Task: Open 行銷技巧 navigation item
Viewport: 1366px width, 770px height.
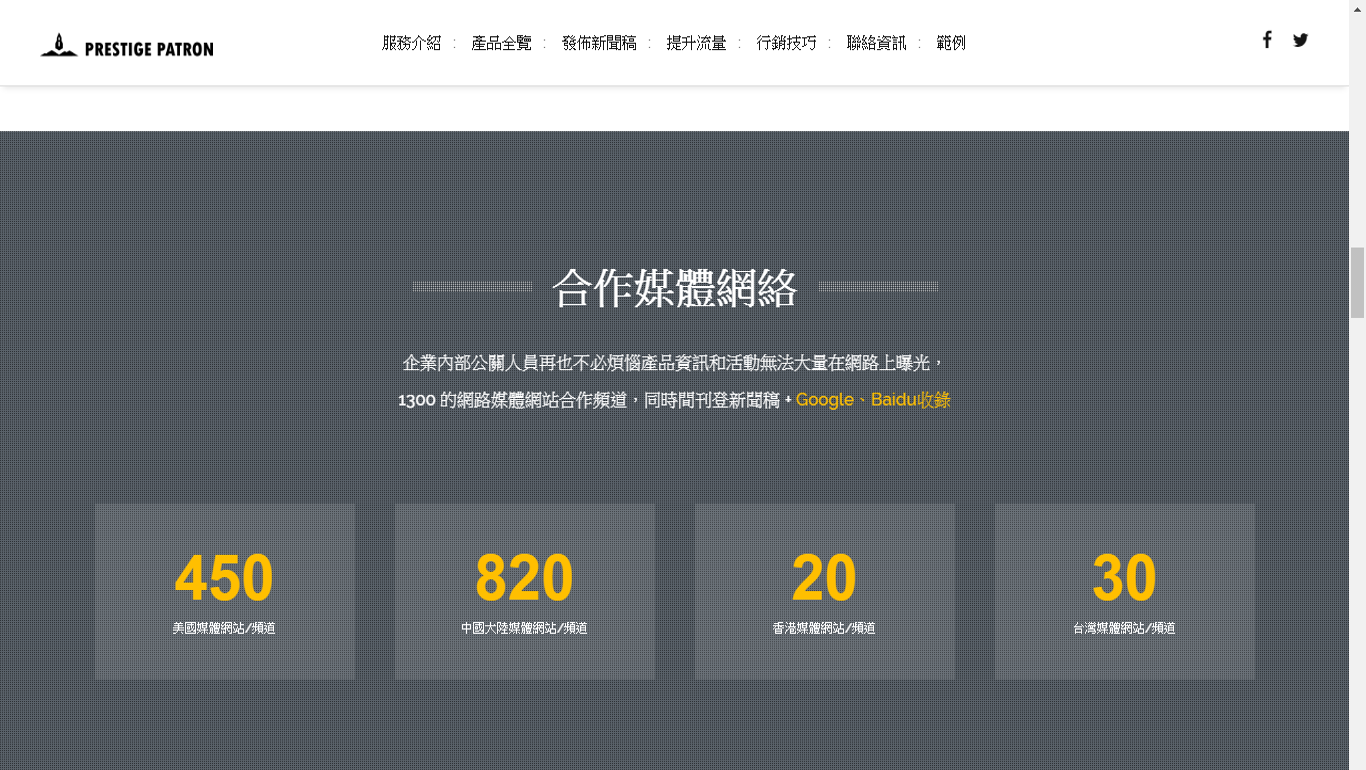Action: coord(787,43)
